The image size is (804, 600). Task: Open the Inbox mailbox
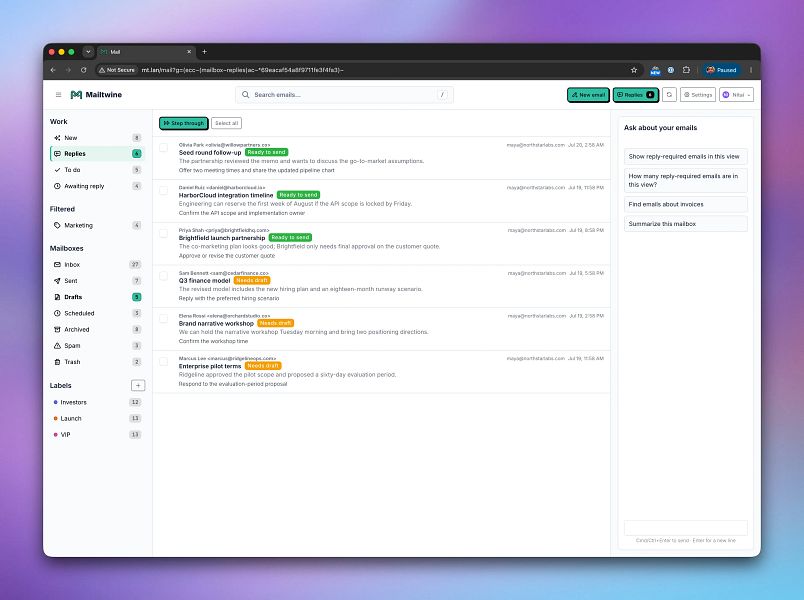(97, 265)
